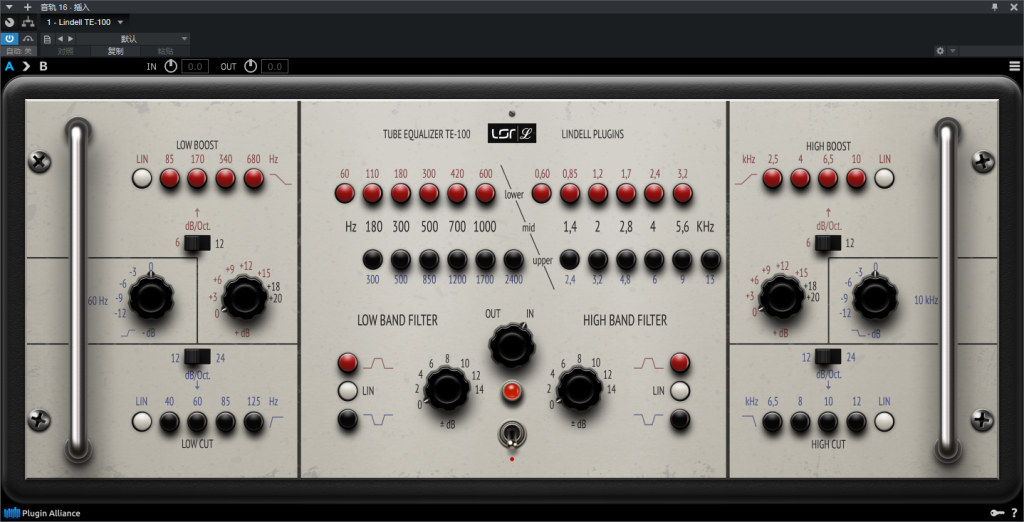The height and width of the screenshot is (522, 1024).
Task: Toggle High Cut 12/24 dB/Oct switch
Action: click(827, 357)
